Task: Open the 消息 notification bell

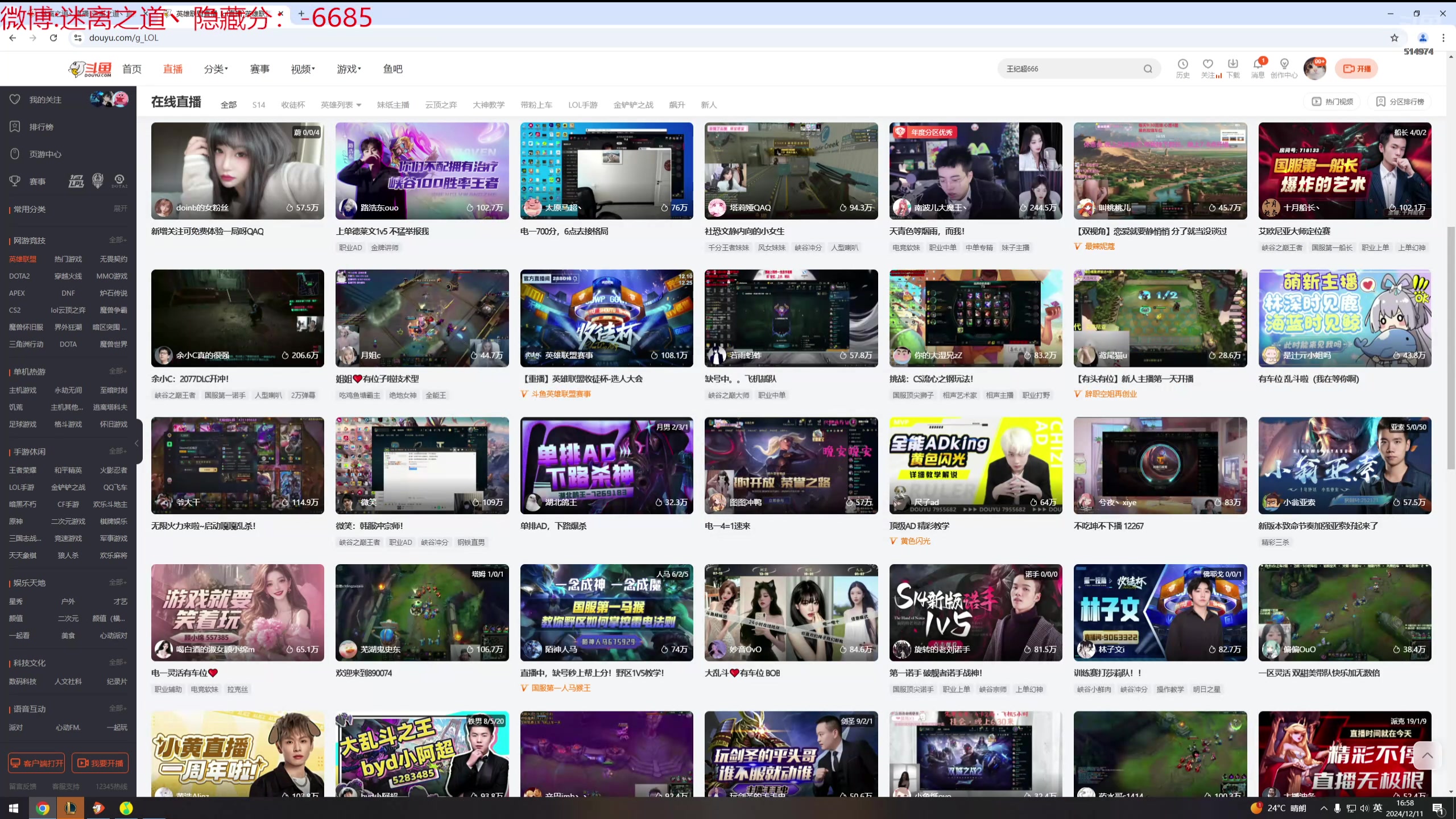Action: click(1258, 68)
